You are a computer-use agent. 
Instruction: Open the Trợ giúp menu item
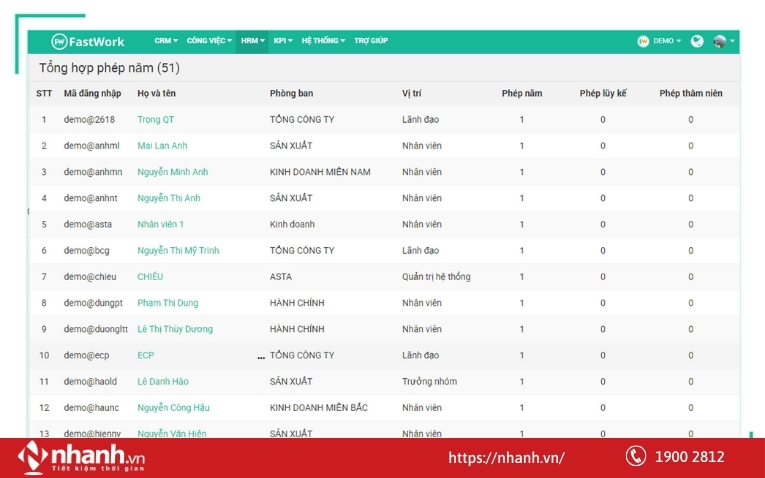click(371, 41)
